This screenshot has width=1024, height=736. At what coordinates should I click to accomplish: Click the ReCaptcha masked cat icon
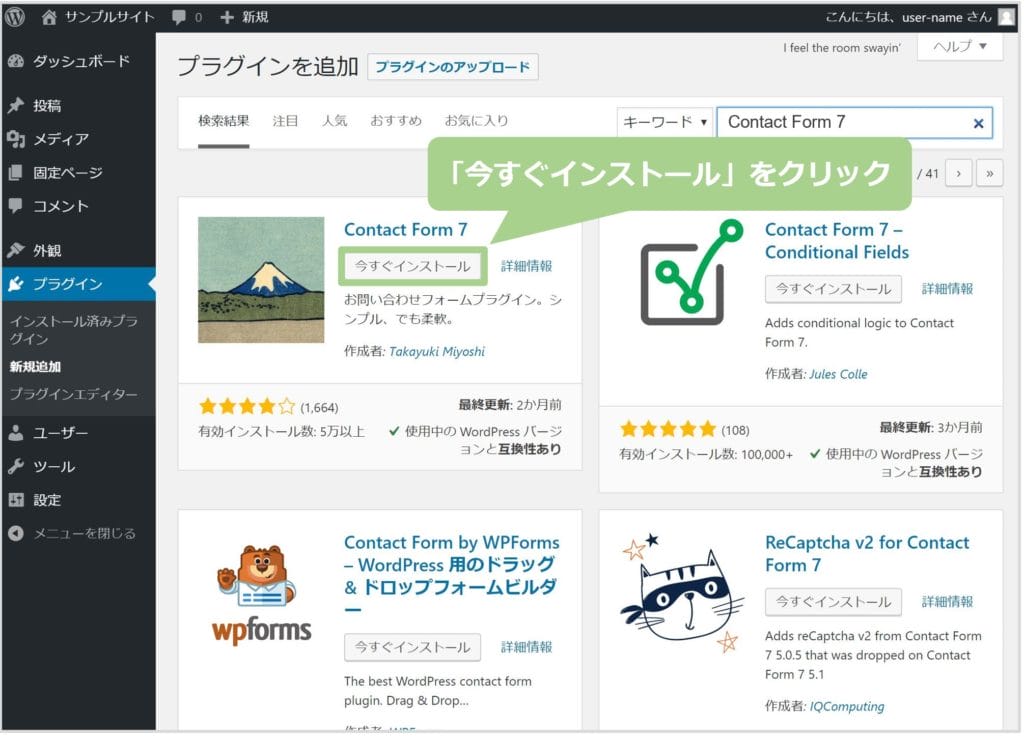click(681, 593)
